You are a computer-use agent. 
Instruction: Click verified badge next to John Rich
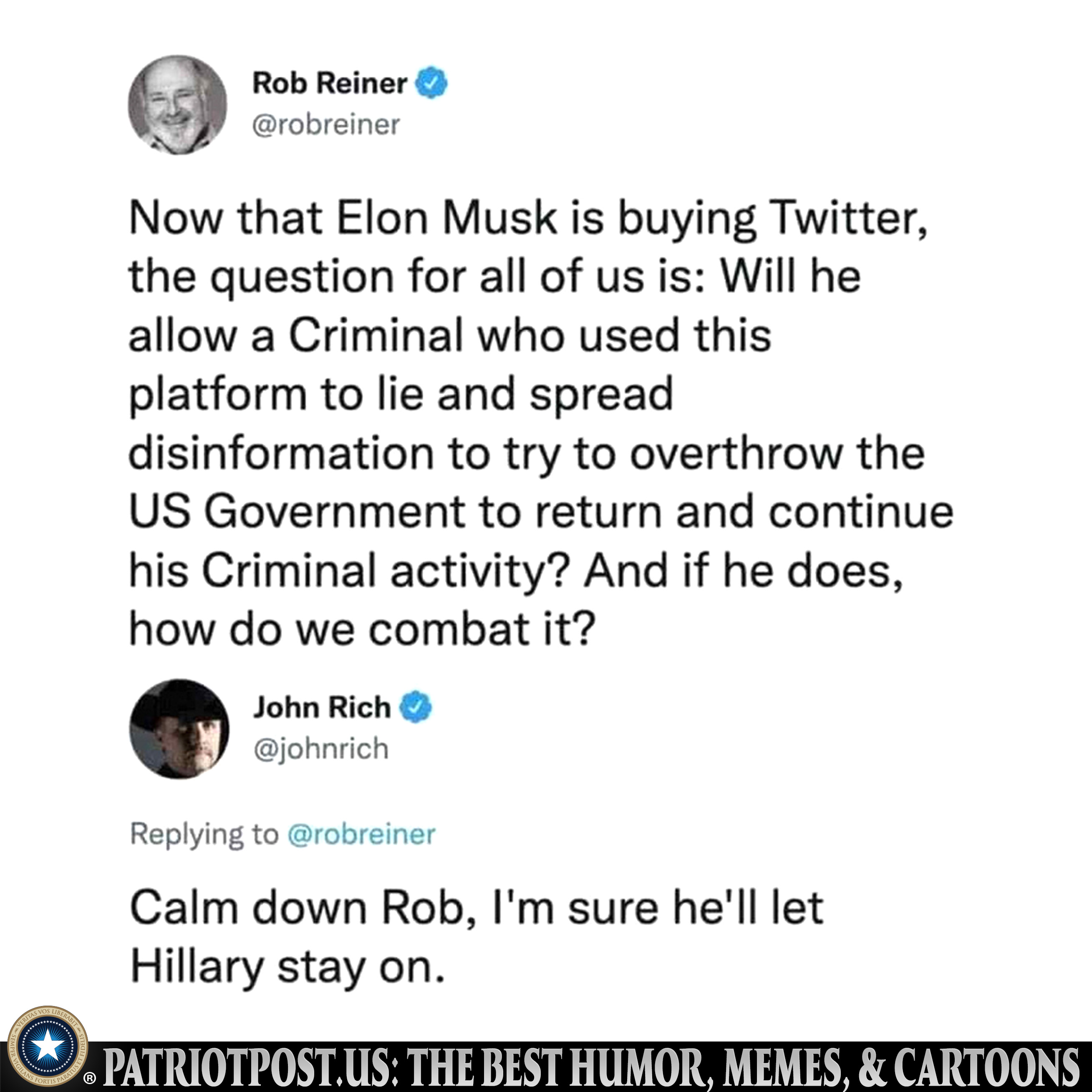click(x=416, y=706)
